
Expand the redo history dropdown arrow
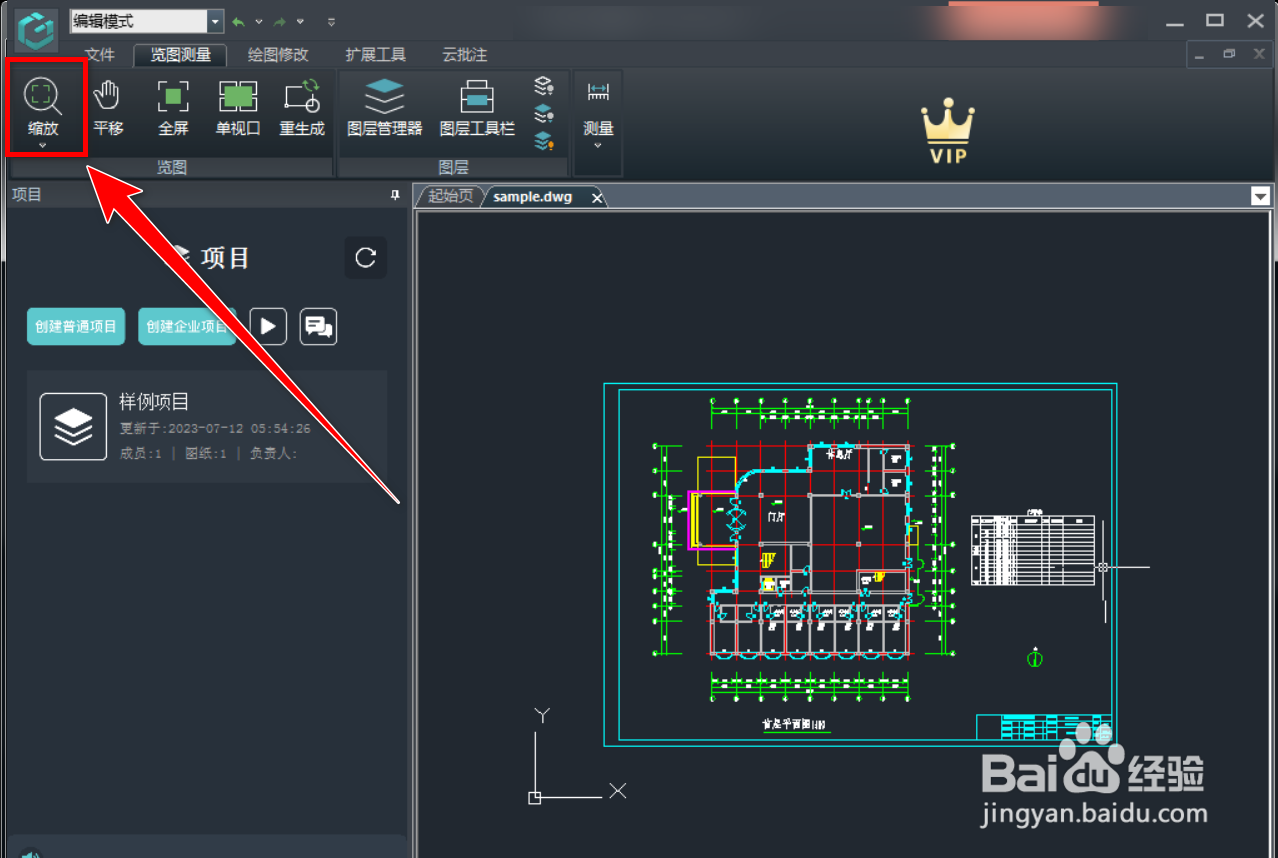click(300, 21)
